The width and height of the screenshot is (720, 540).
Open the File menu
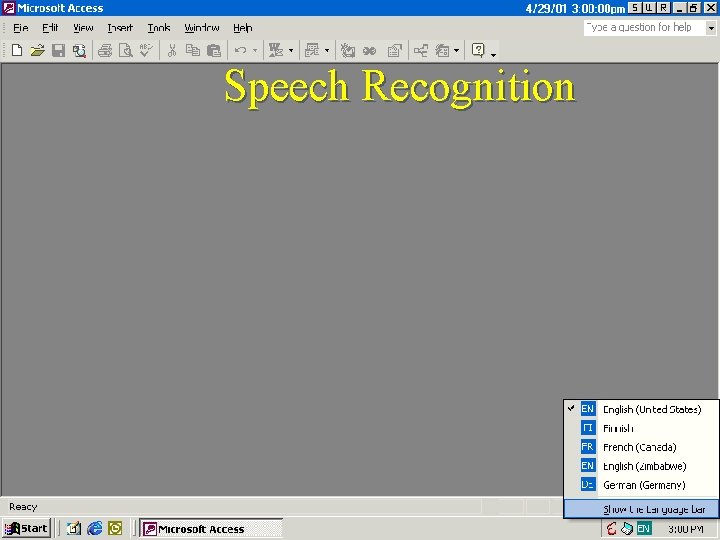[21, 28]
